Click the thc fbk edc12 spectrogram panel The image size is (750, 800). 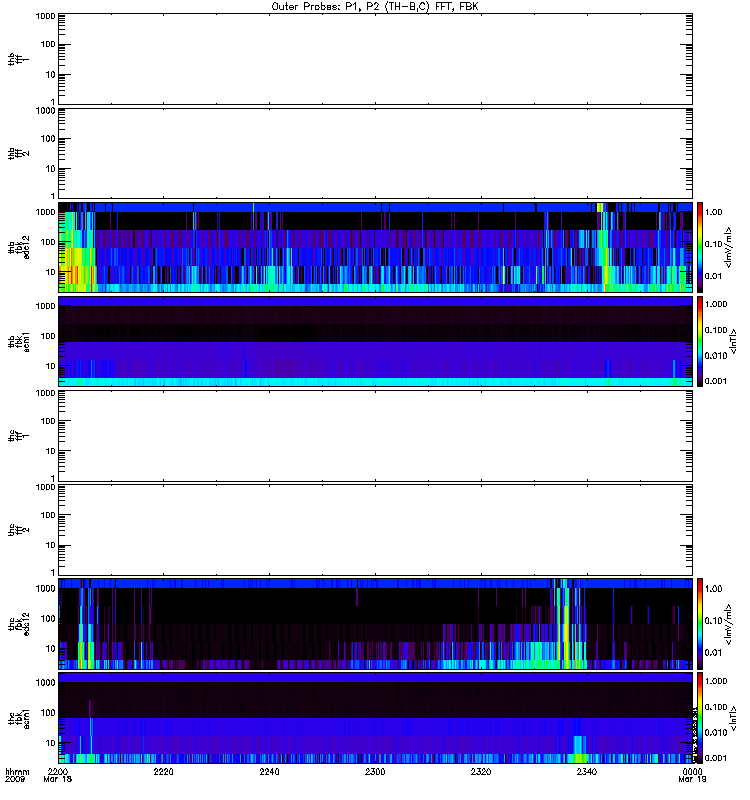tap(375, 624)
